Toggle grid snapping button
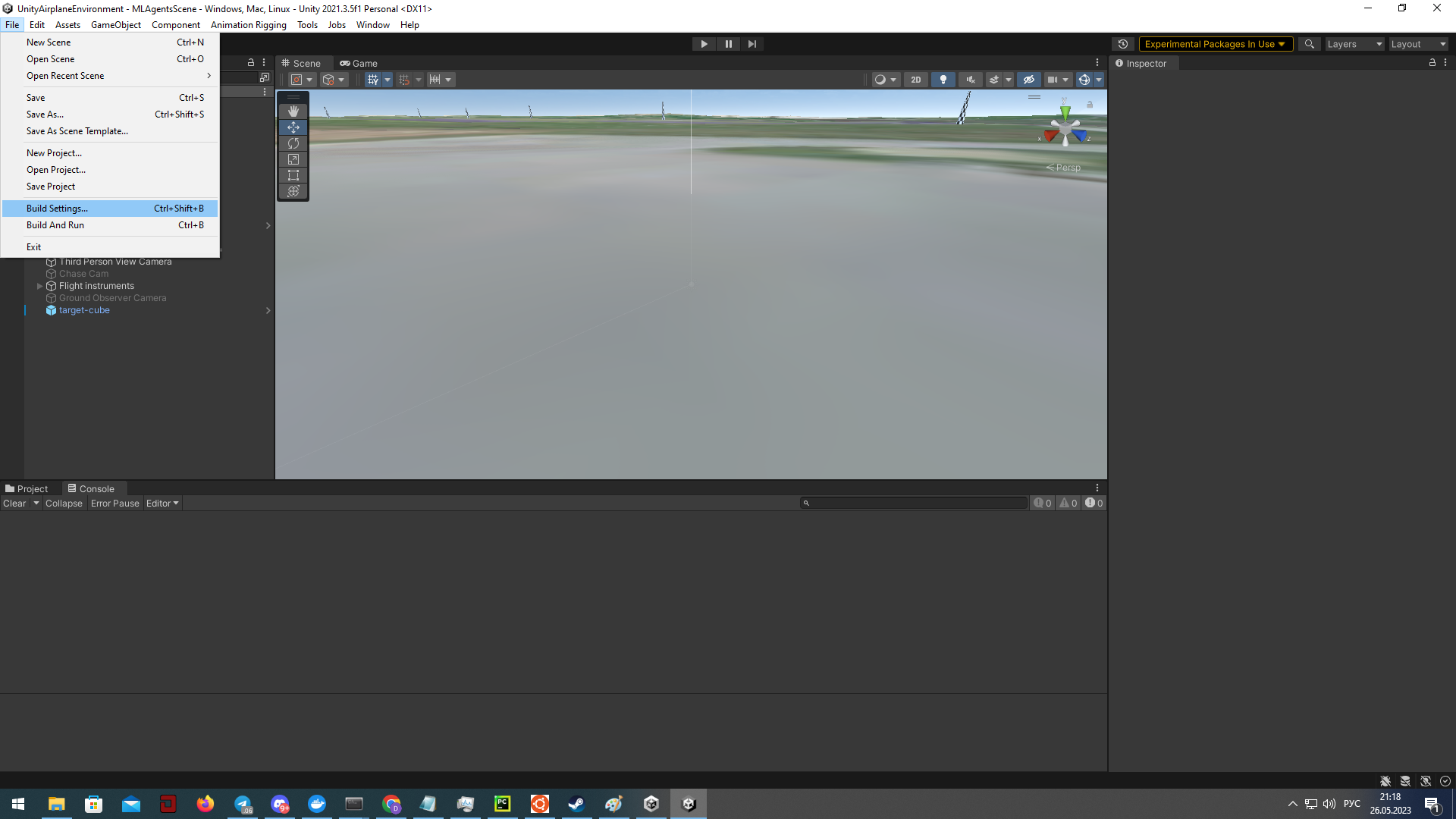The width and height of the screenshot is (1456, 819). 404,80
